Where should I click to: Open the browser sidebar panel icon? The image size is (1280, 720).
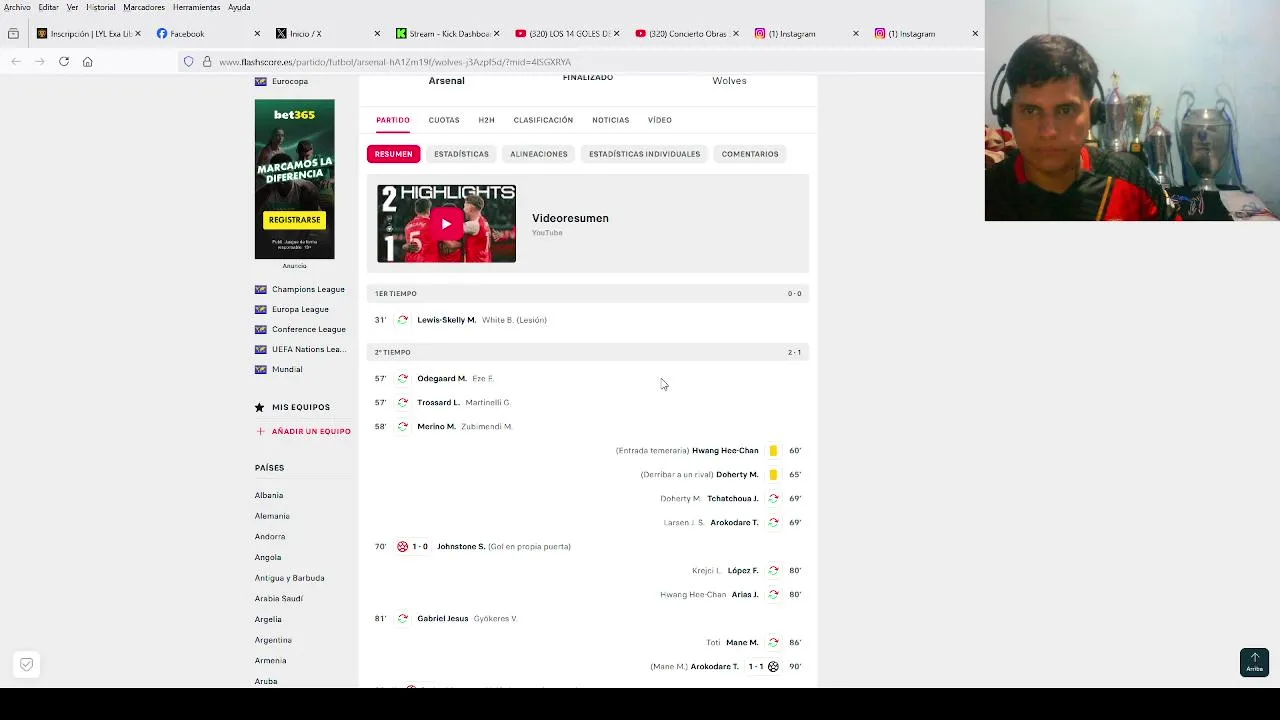coord(13,34)
